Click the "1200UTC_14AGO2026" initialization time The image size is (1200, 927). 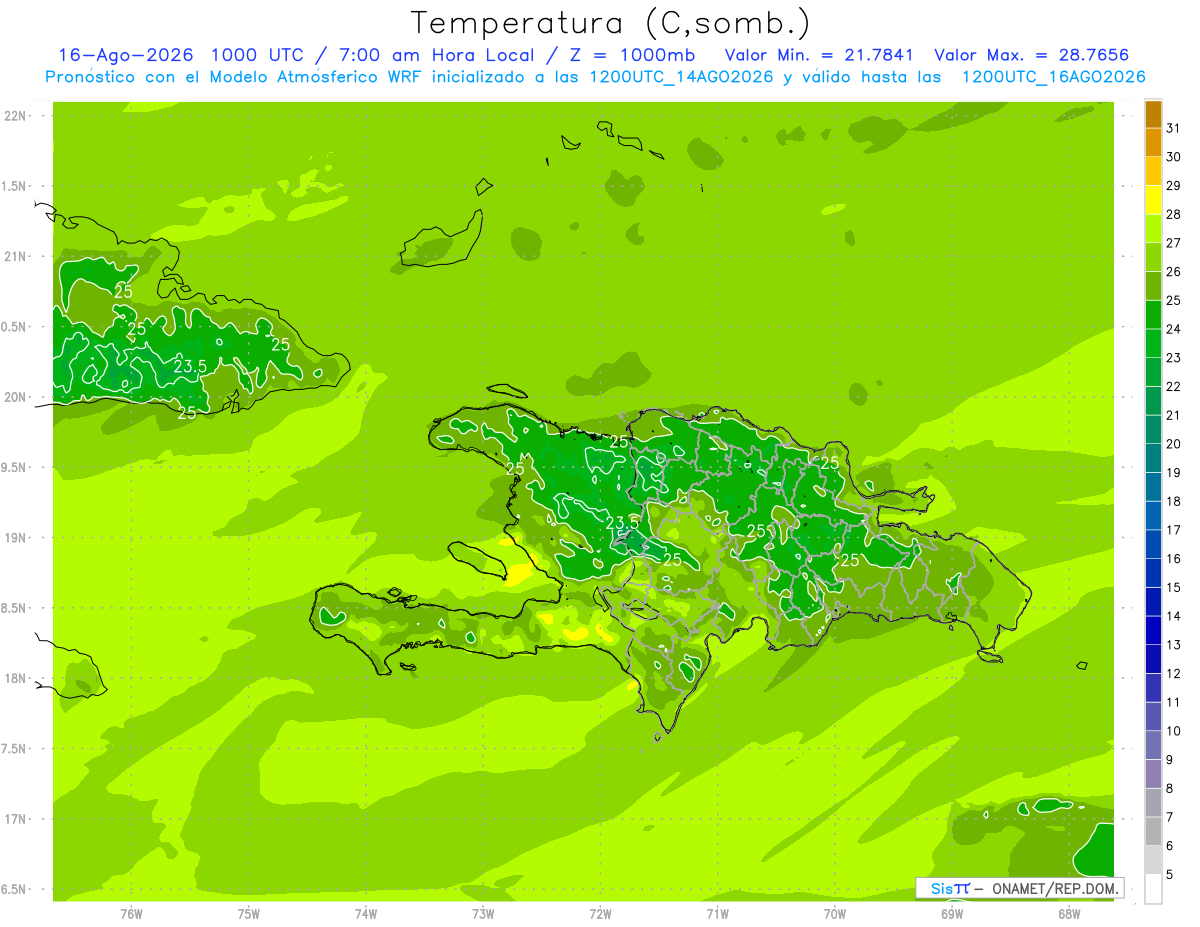679,77
